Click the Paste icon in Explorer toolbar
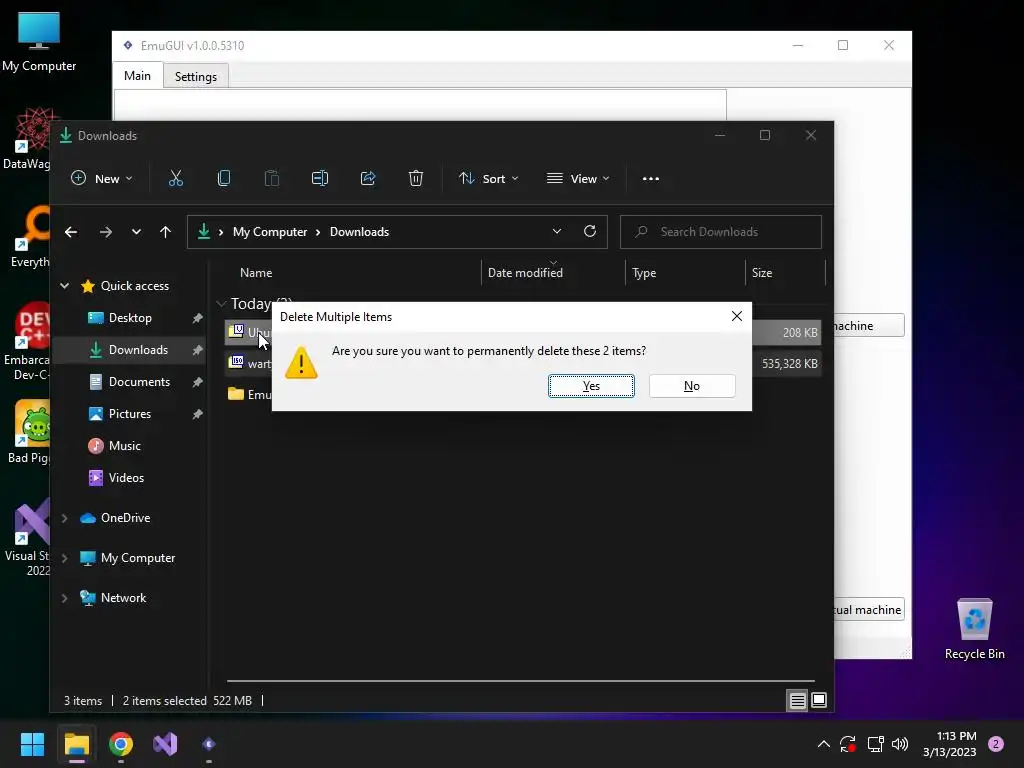 [x=272, y=178]
